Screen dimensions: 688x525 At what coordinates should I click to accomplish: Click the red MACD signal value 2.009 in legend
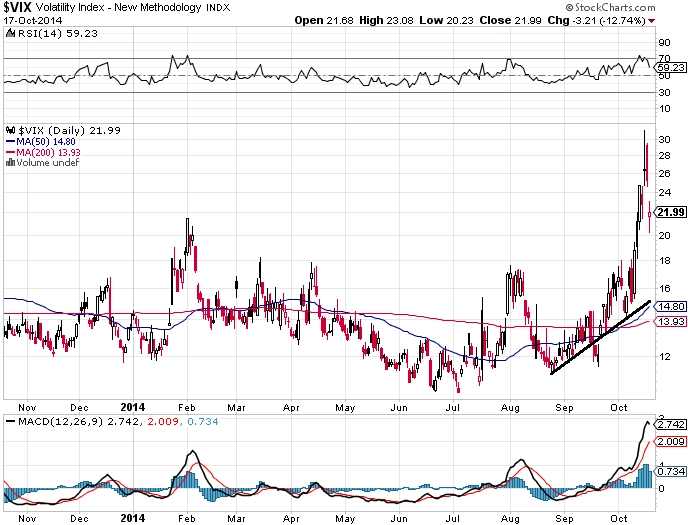(x=163, y=421)
